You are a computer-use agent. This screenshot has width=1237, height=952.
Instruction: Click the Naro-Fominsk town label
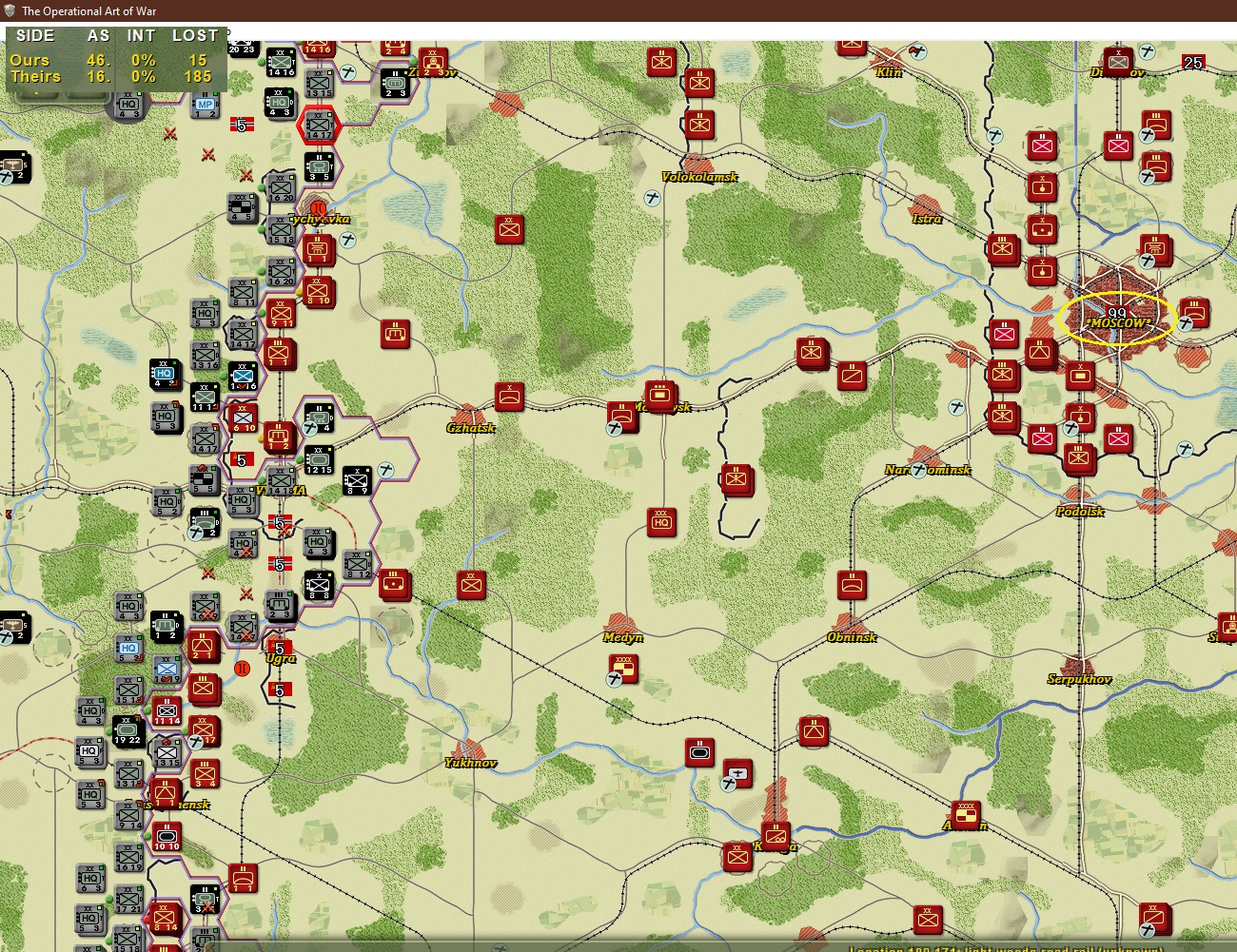(928, 470)
